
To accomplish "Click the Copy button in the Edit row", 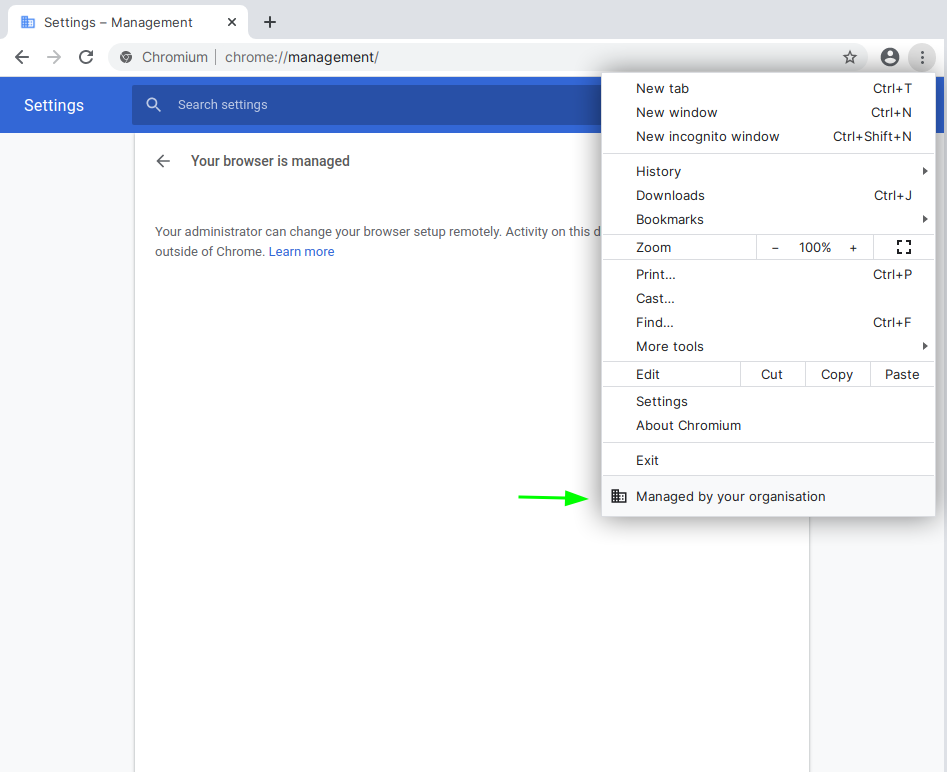I will coord(836,374).
